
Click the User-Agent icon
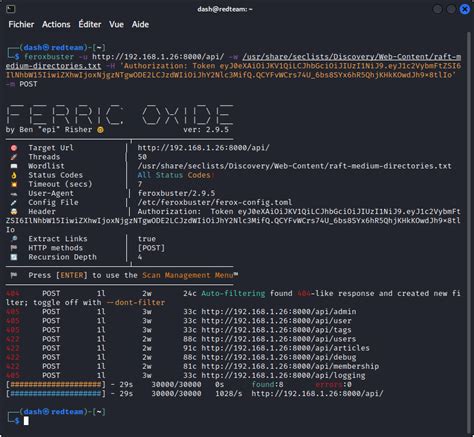click(14, 194)
